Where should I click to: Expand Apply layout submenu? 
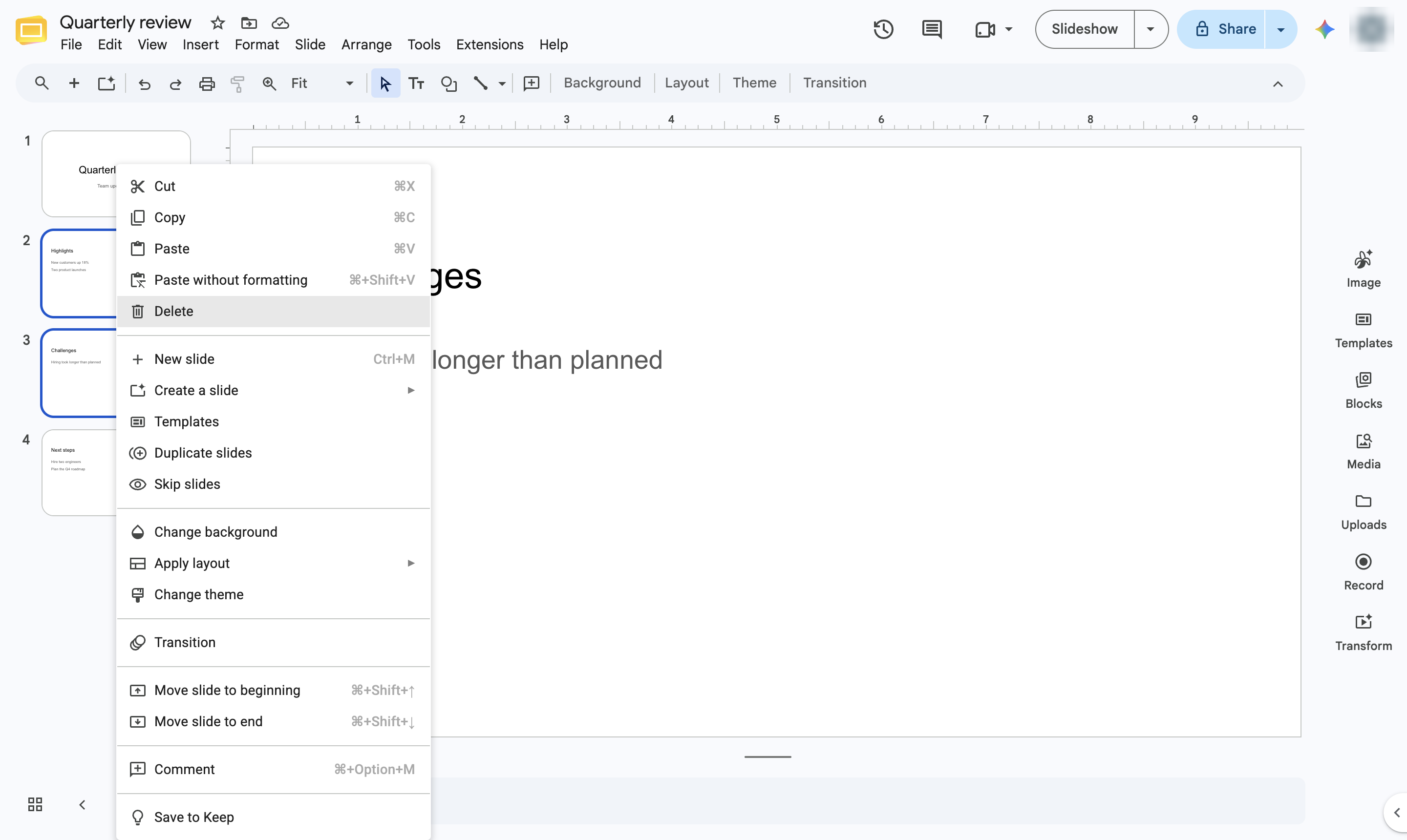click(x=274, y=563)
